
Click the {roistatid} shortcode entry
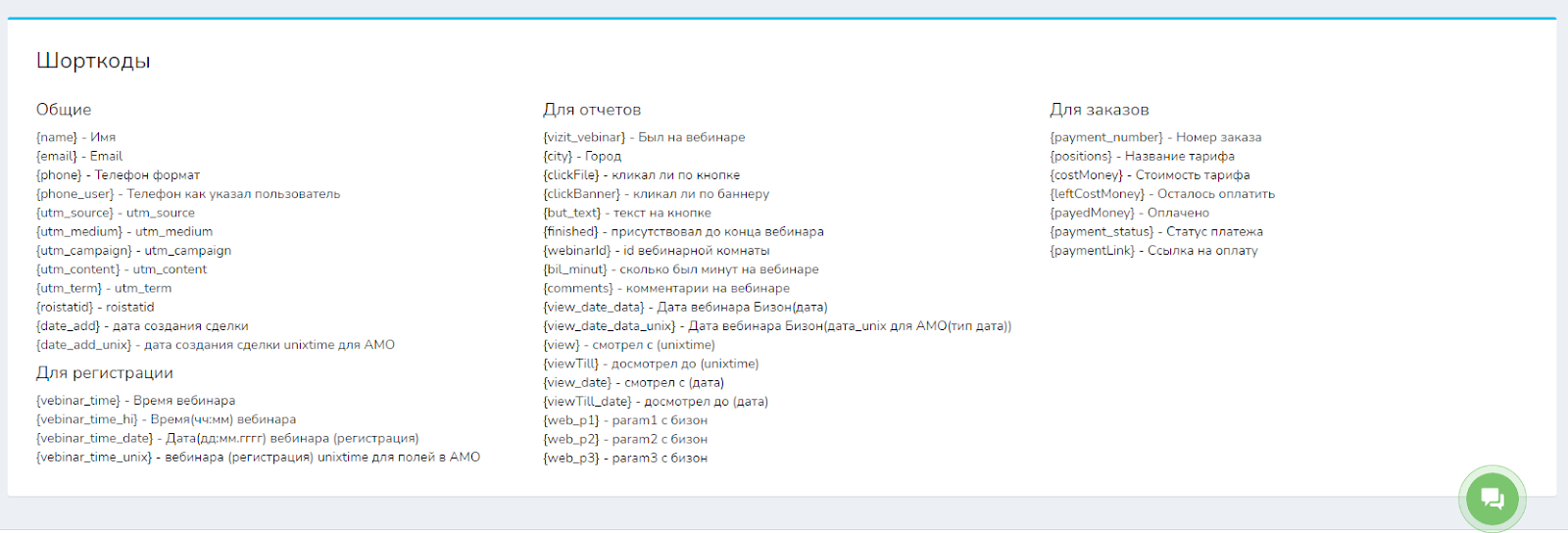pos(95,308)
